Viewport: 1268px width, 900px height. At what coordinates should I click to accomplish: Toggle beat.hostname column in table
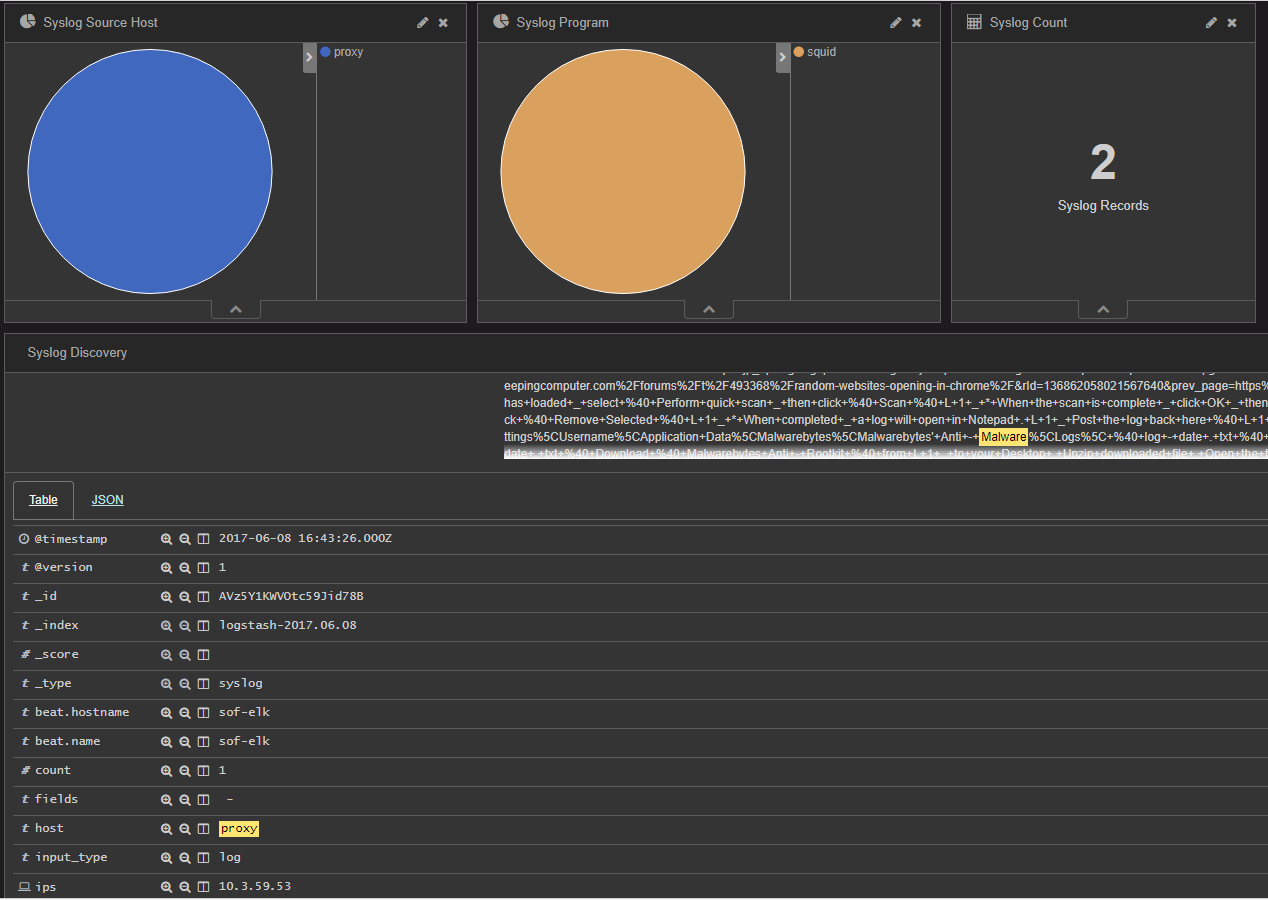coord(203,713)
